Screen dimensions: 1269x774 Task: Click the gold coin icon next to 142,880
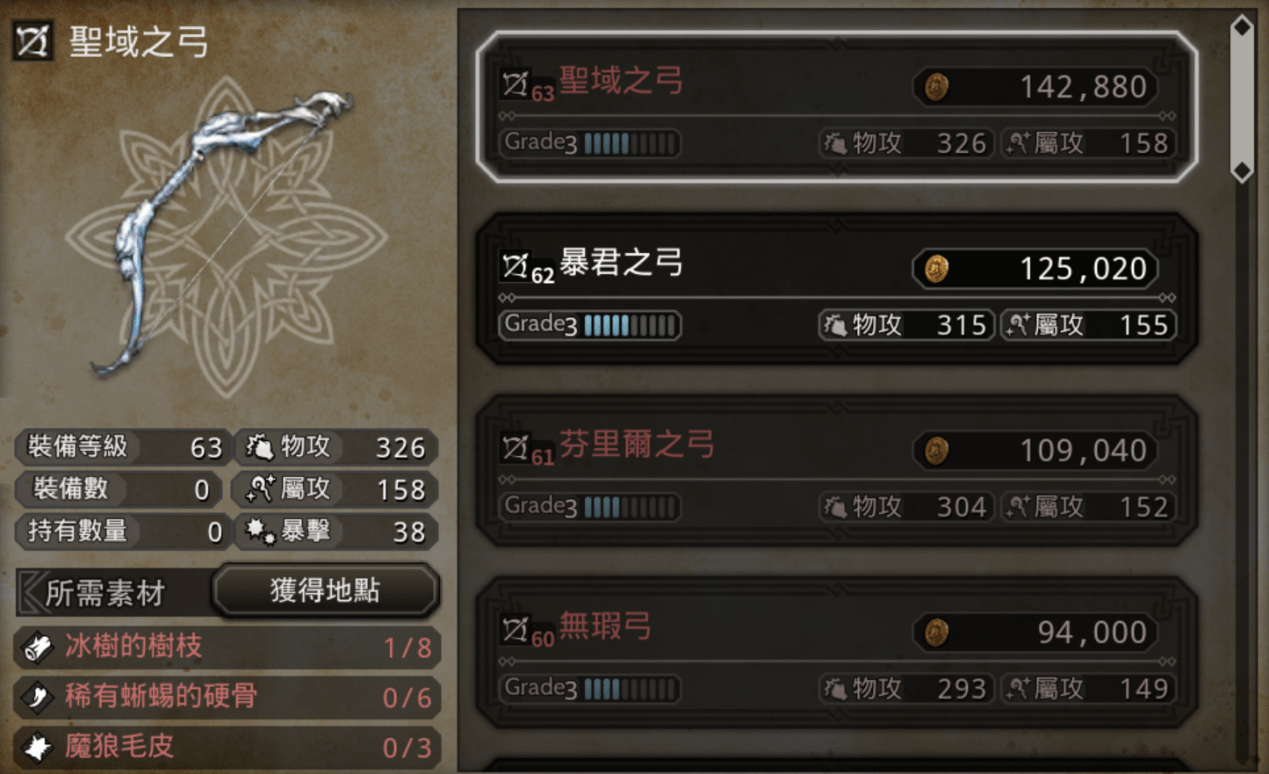pyautogui.click(x=936, y=87)
